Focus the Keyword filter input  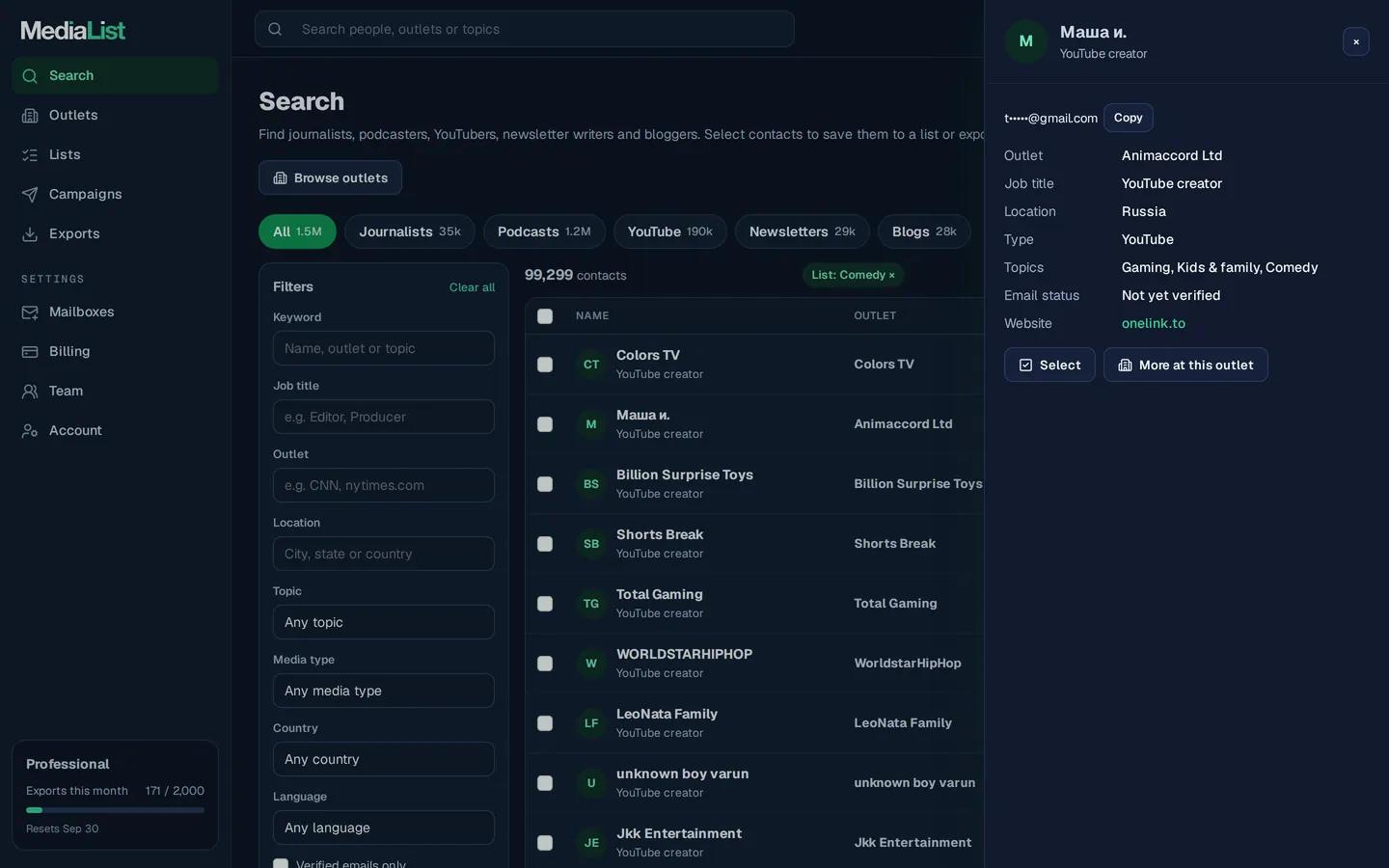click(384, 348)
